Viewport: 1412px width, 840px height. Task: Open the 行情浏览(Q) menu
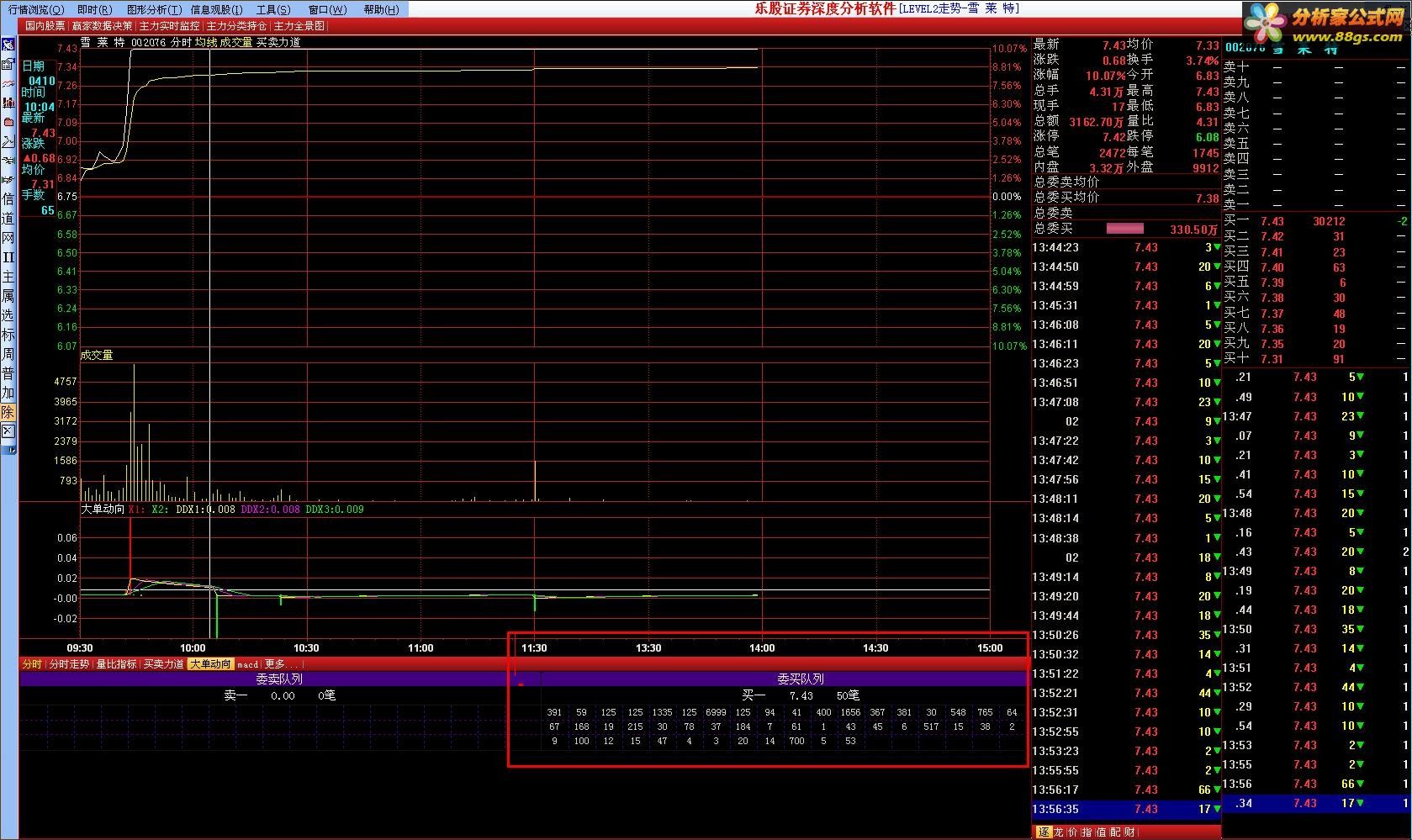click(35, 9)
